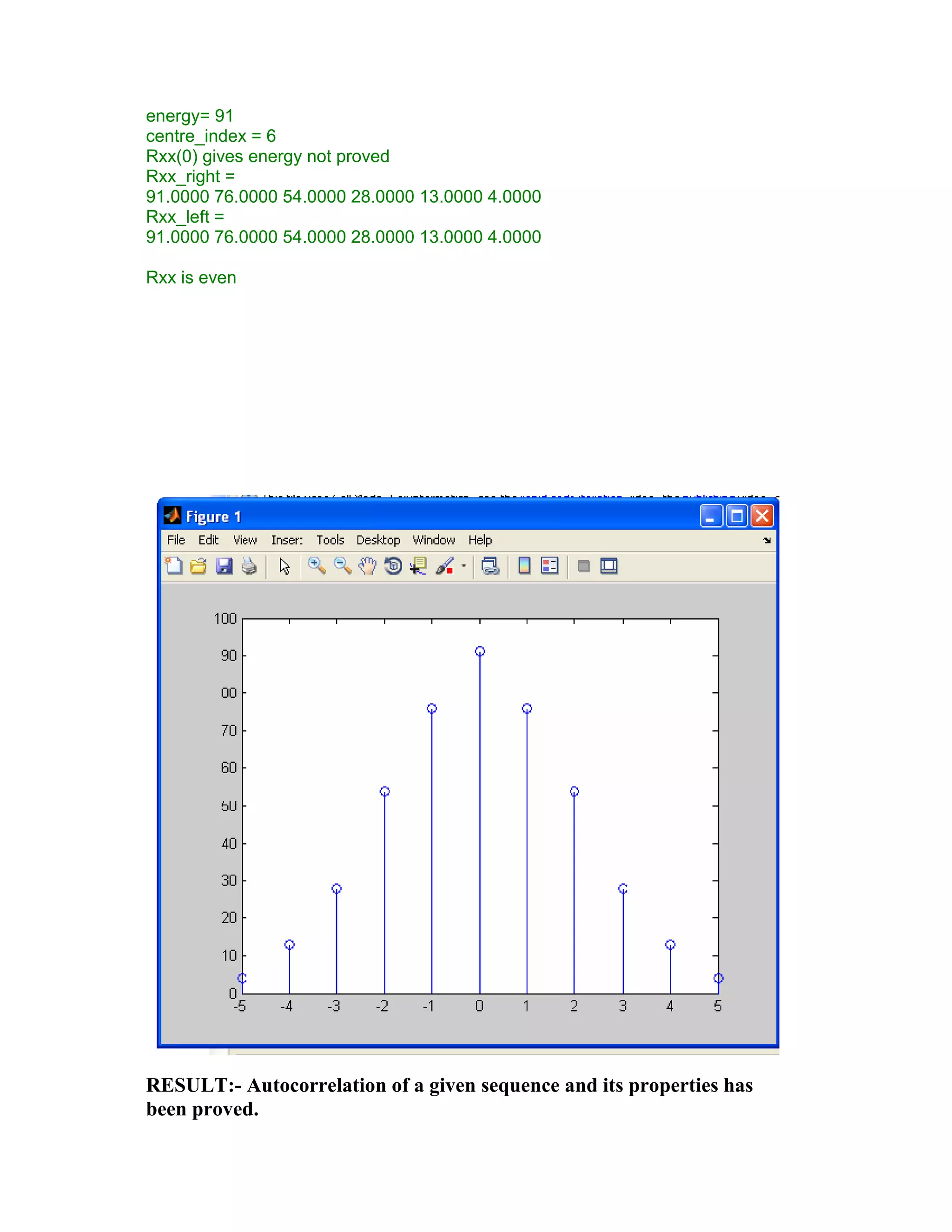Click the 'energy= 91' text line
Viewport: 952px width, 1232px height.
tap(190, 116)
